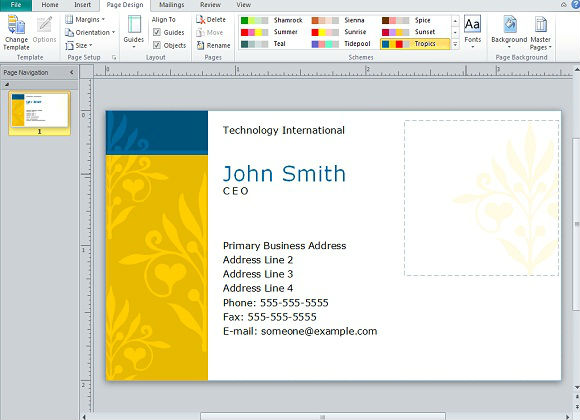Viewport: 580px width, 420px height.
Task: Open the Fonts scheme menu
Action: pos(473,32)
